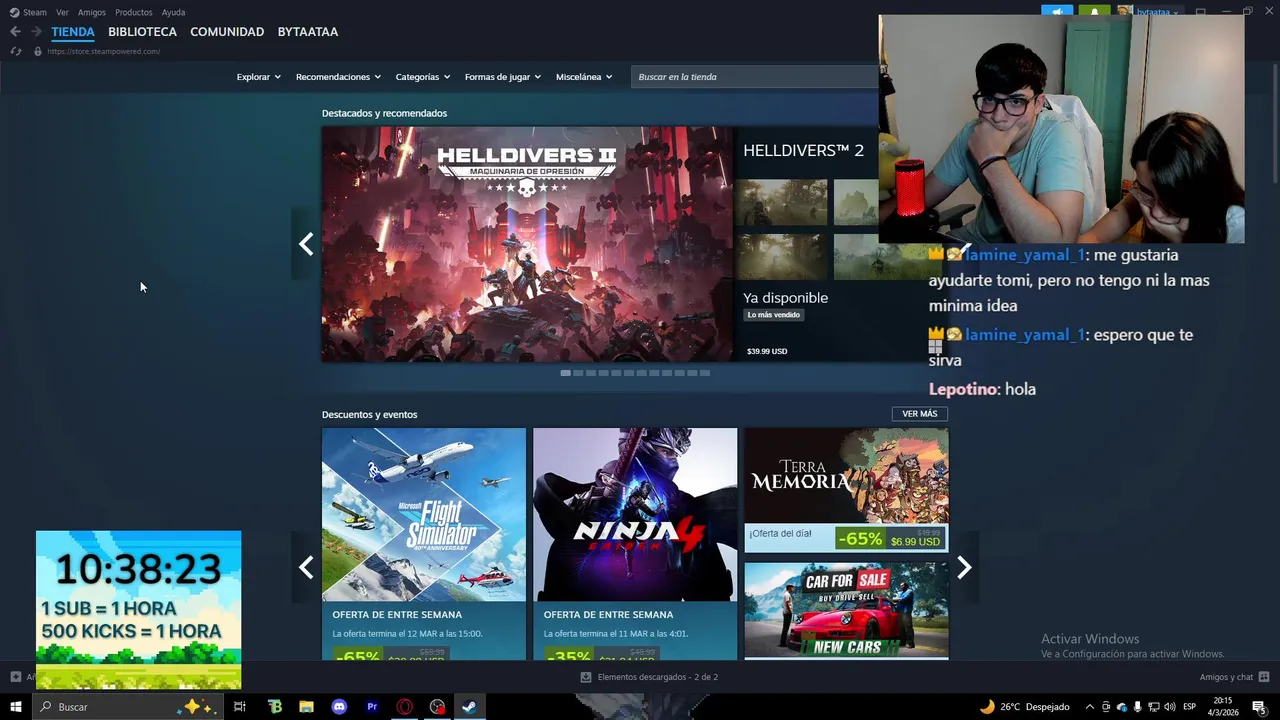
Task: Switch to the TIENDA tab
Action: [x=73, y=32]
